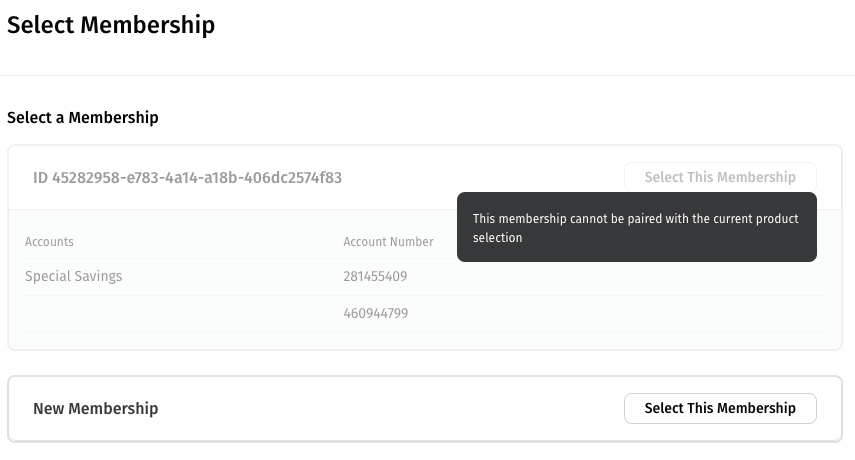Click the blank area right of Select Membership title
Image resolution: width=855 pixels, height=460 pixels.
(530, 25)
